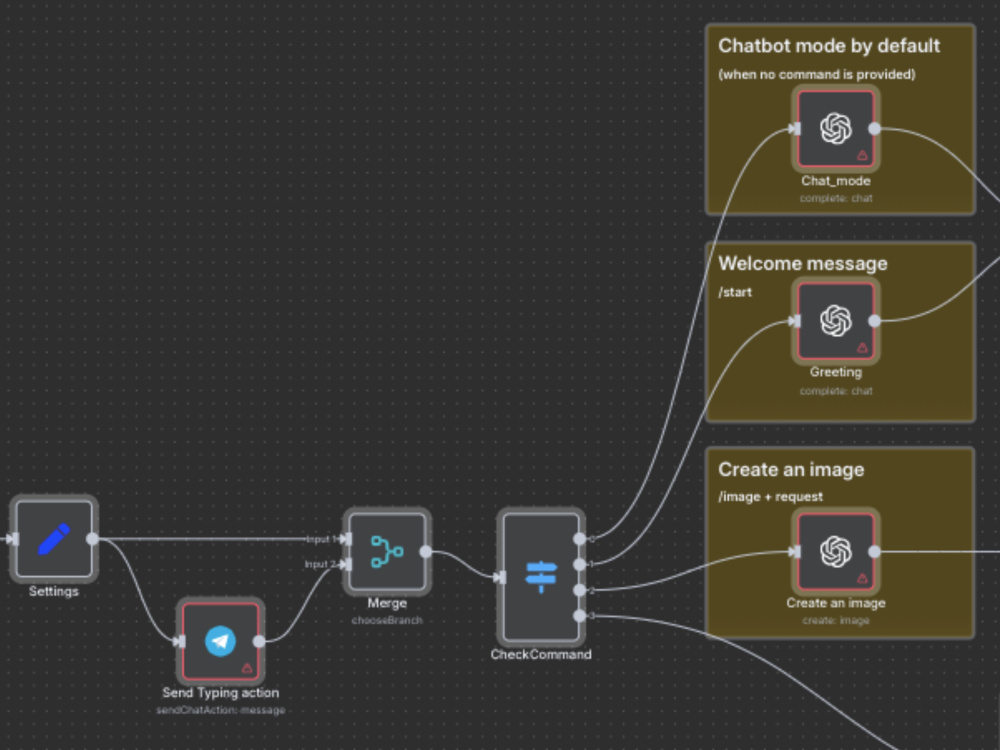Click CheckCommand output 1 connector

(579, 564)
